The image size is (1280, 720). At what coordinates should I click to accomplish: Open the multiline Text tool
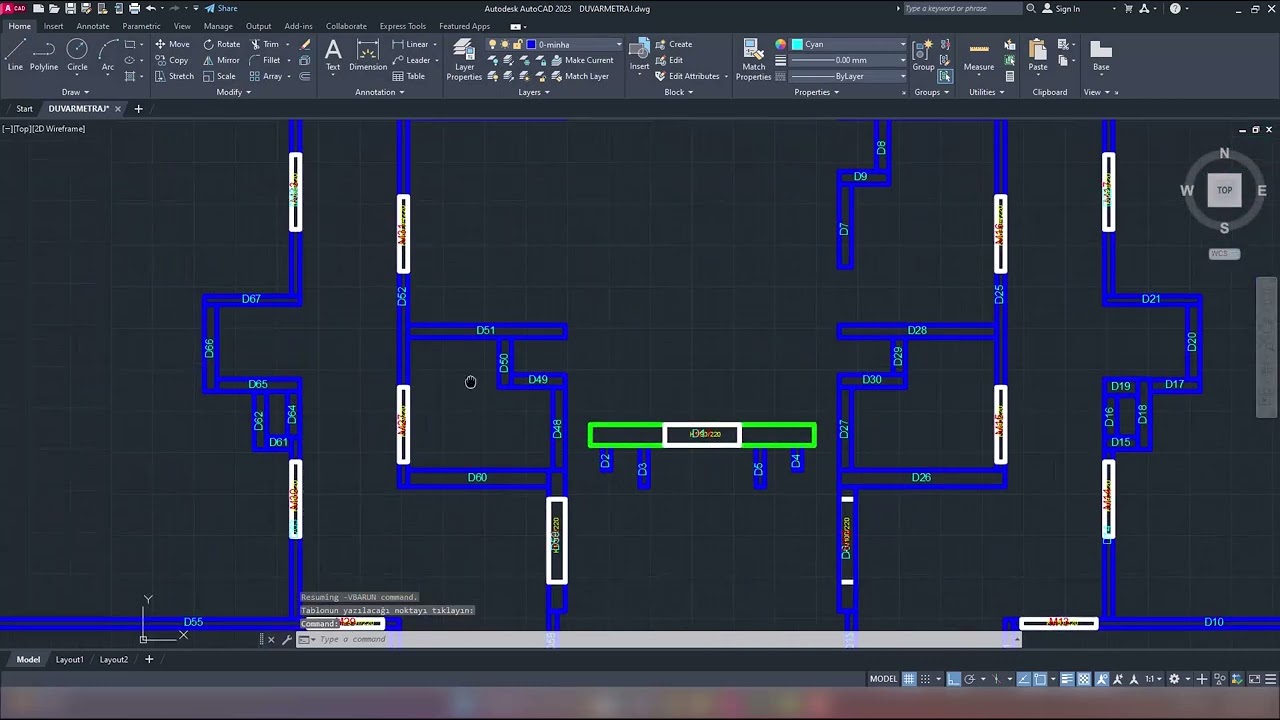pos(333,54)
